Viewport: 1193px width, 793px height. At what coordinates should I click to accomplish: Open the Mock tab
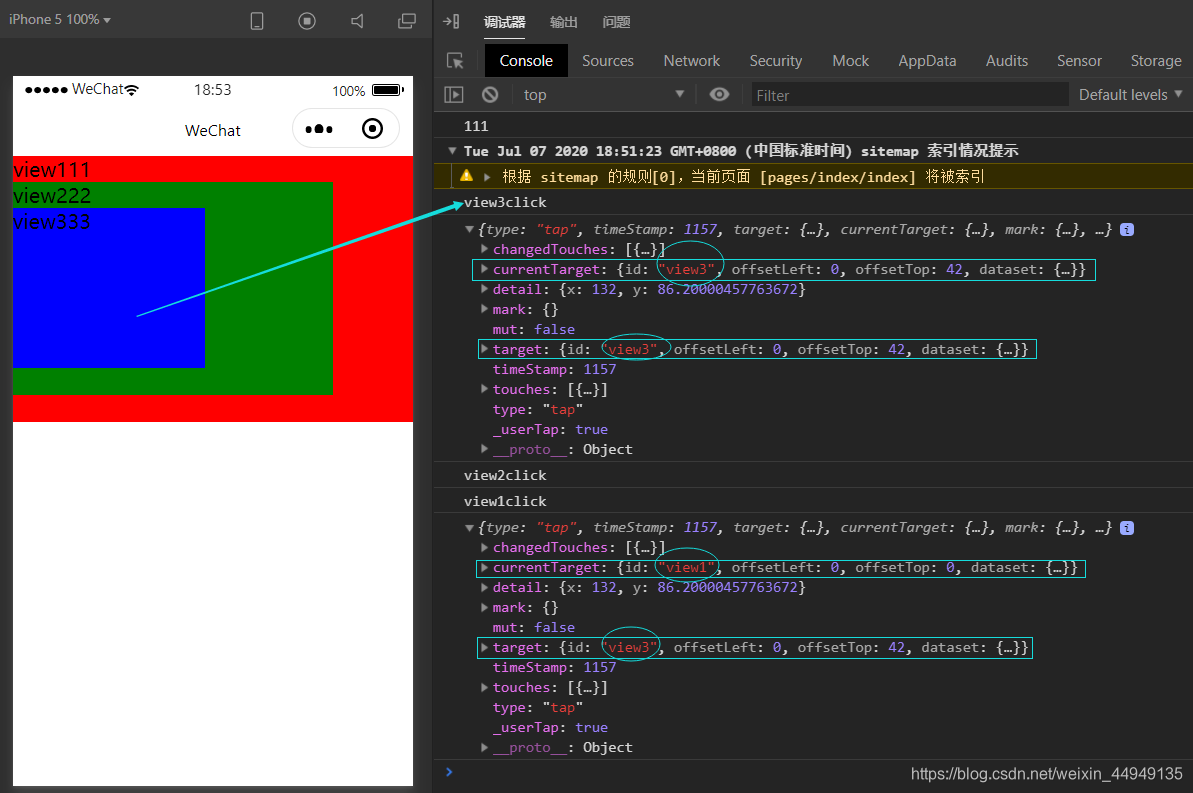(x=851, y=61)
